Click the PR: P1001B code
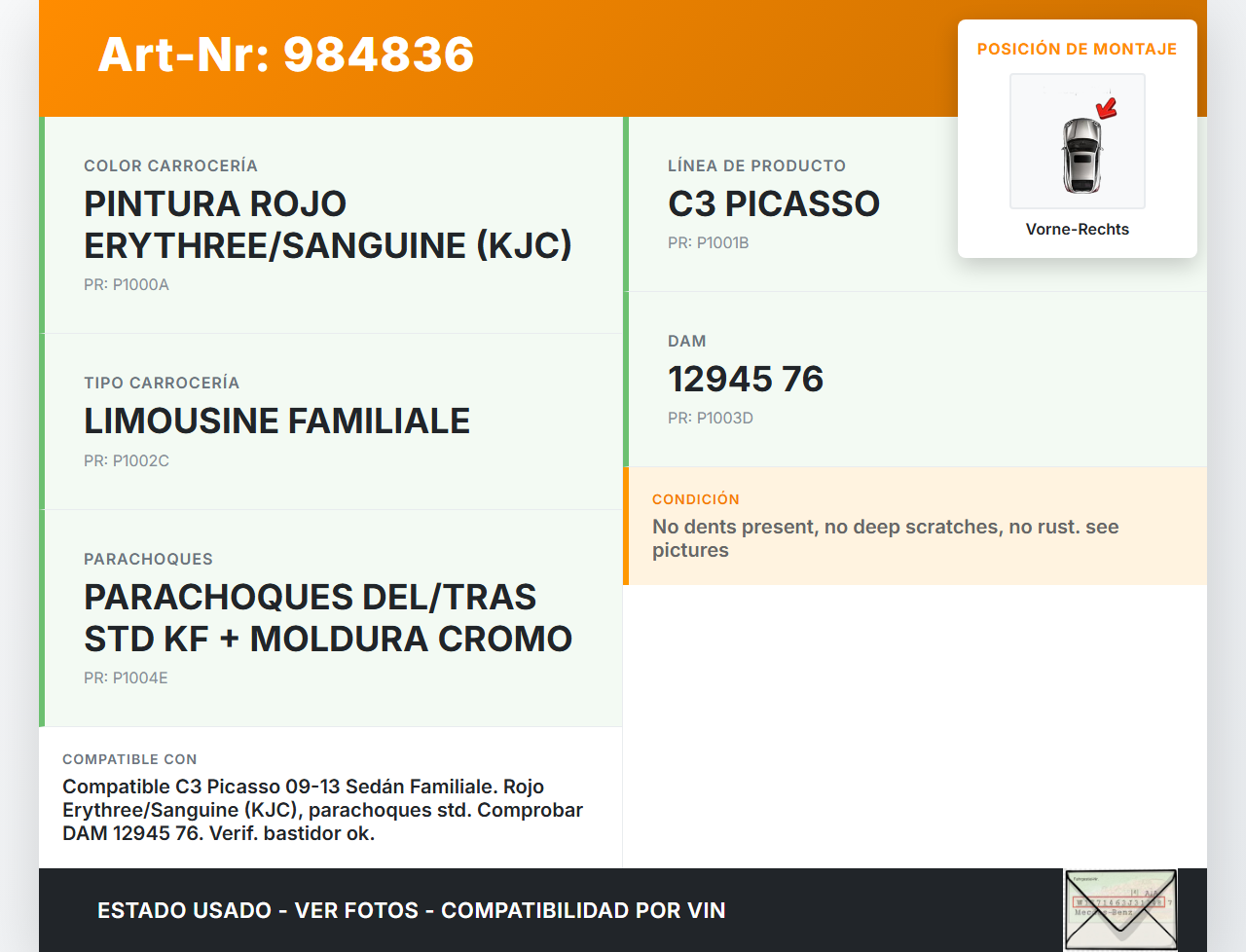Screen dimensions: 1246x952 tap(708, 243)
